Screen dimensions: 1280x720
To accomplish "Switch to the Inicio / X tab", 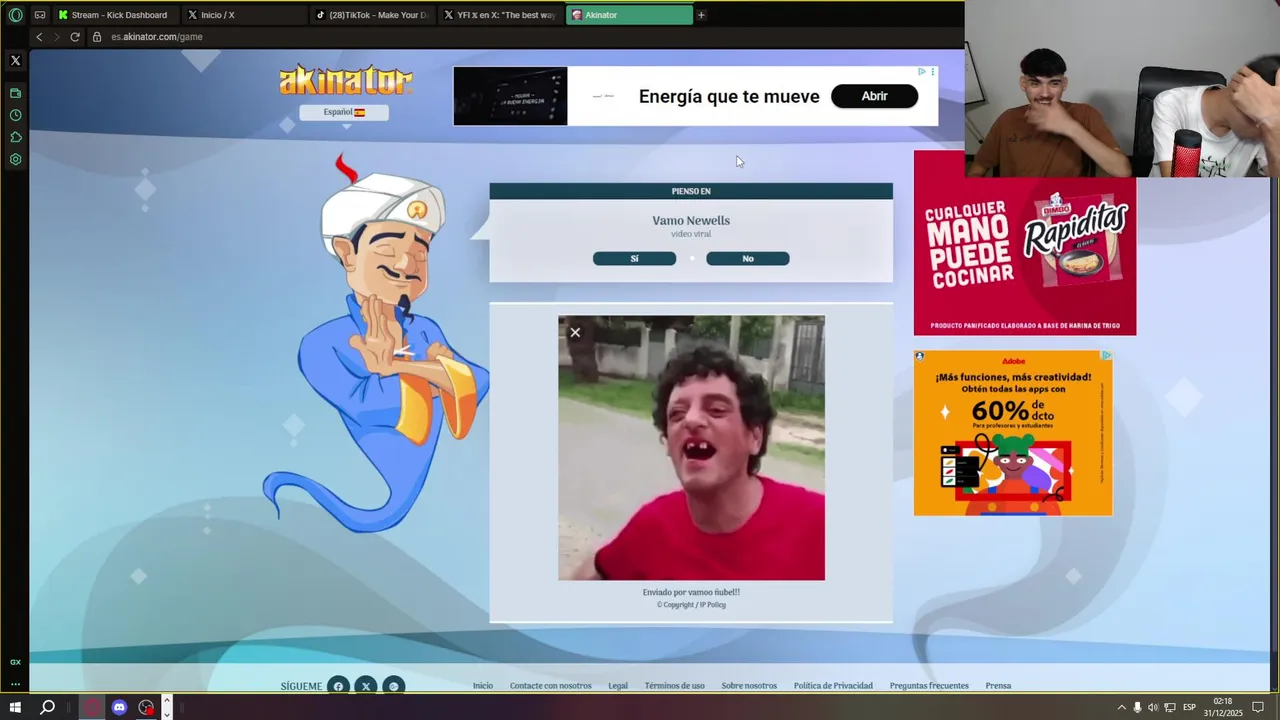I will [x=245, y=15].
